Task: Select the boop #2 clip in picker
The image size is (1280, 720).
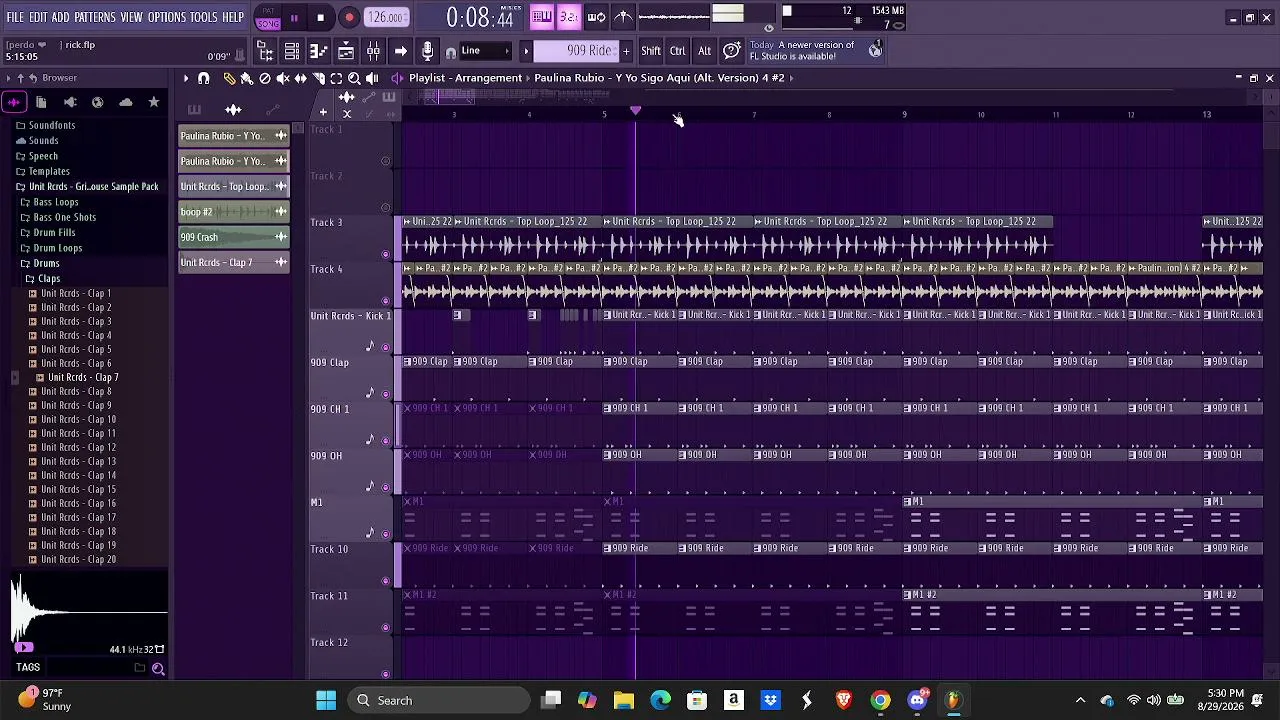Action: coord(234,212)
